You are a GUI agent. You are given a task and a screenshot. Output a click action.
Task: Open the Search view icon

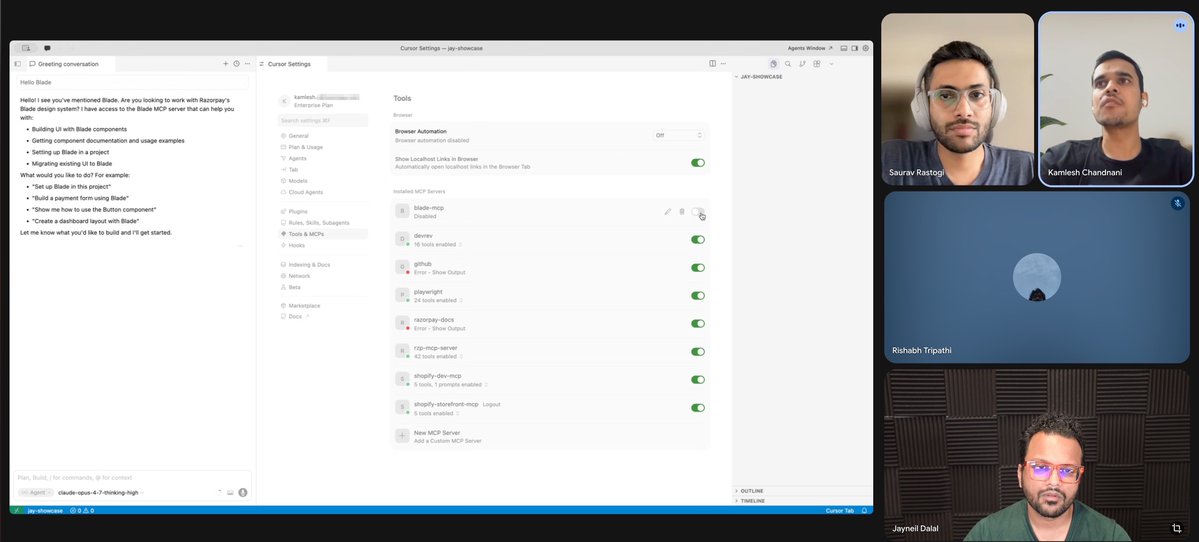tap(788, 64)
